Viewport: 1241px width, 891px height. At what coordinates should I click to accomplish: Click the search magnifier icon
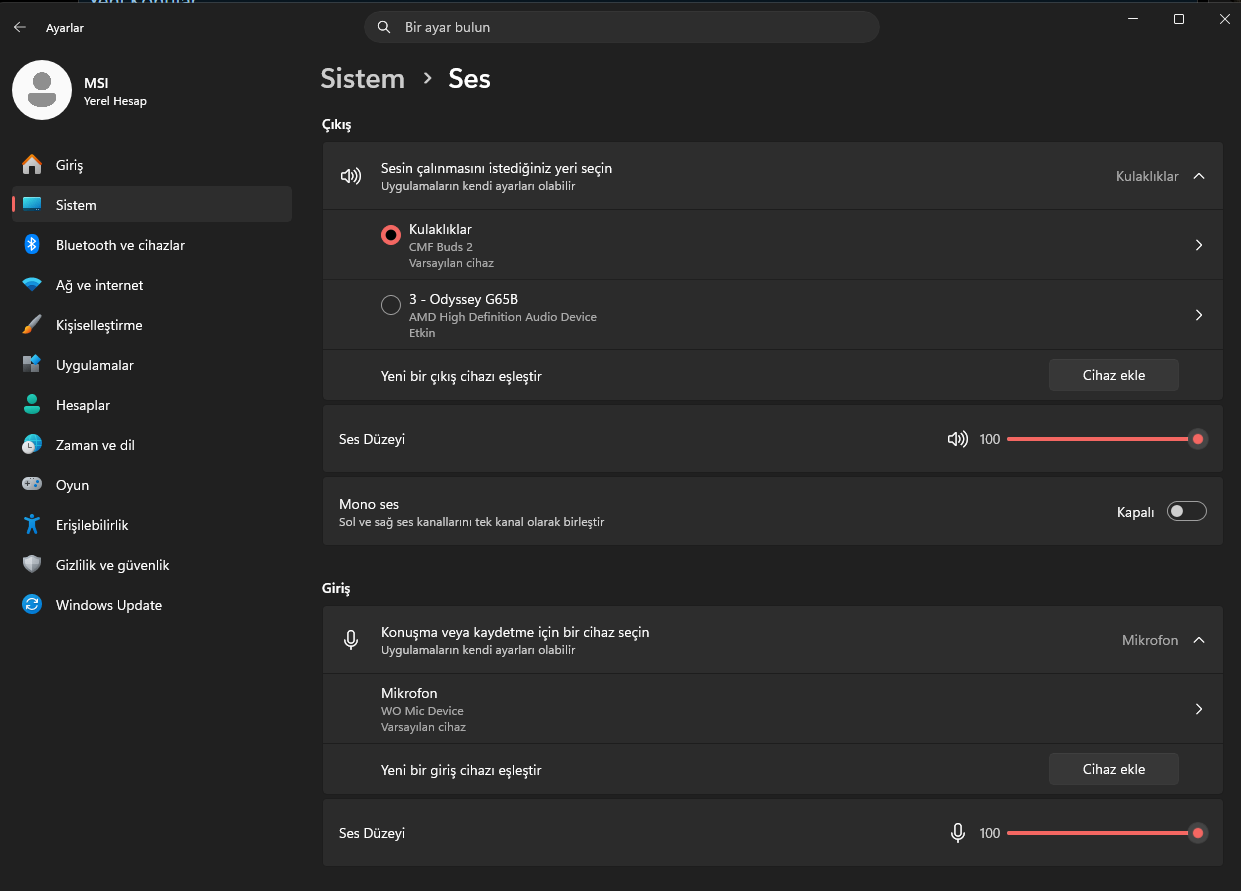point(384,27)
